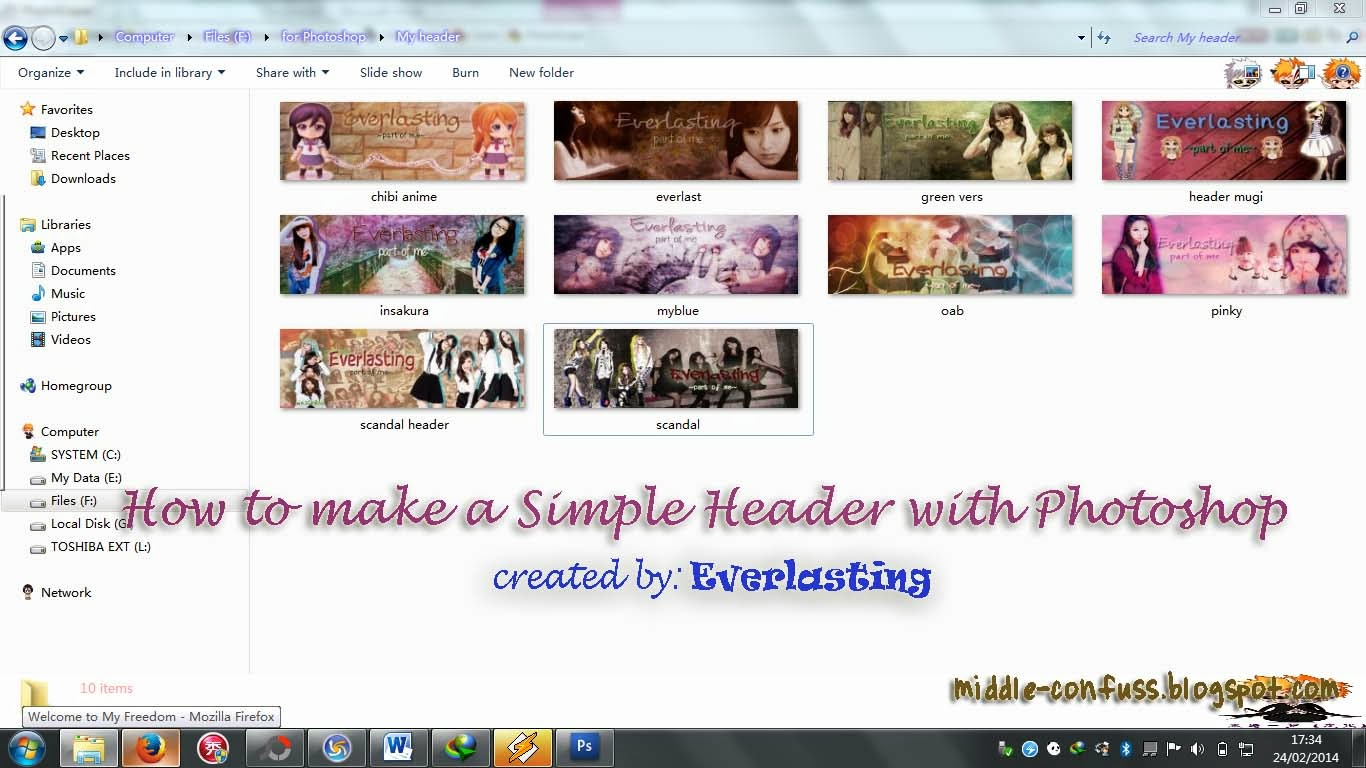Open Photoshop from the taskbar
This screenshot has height=768, width=1366.
(585, 747)
